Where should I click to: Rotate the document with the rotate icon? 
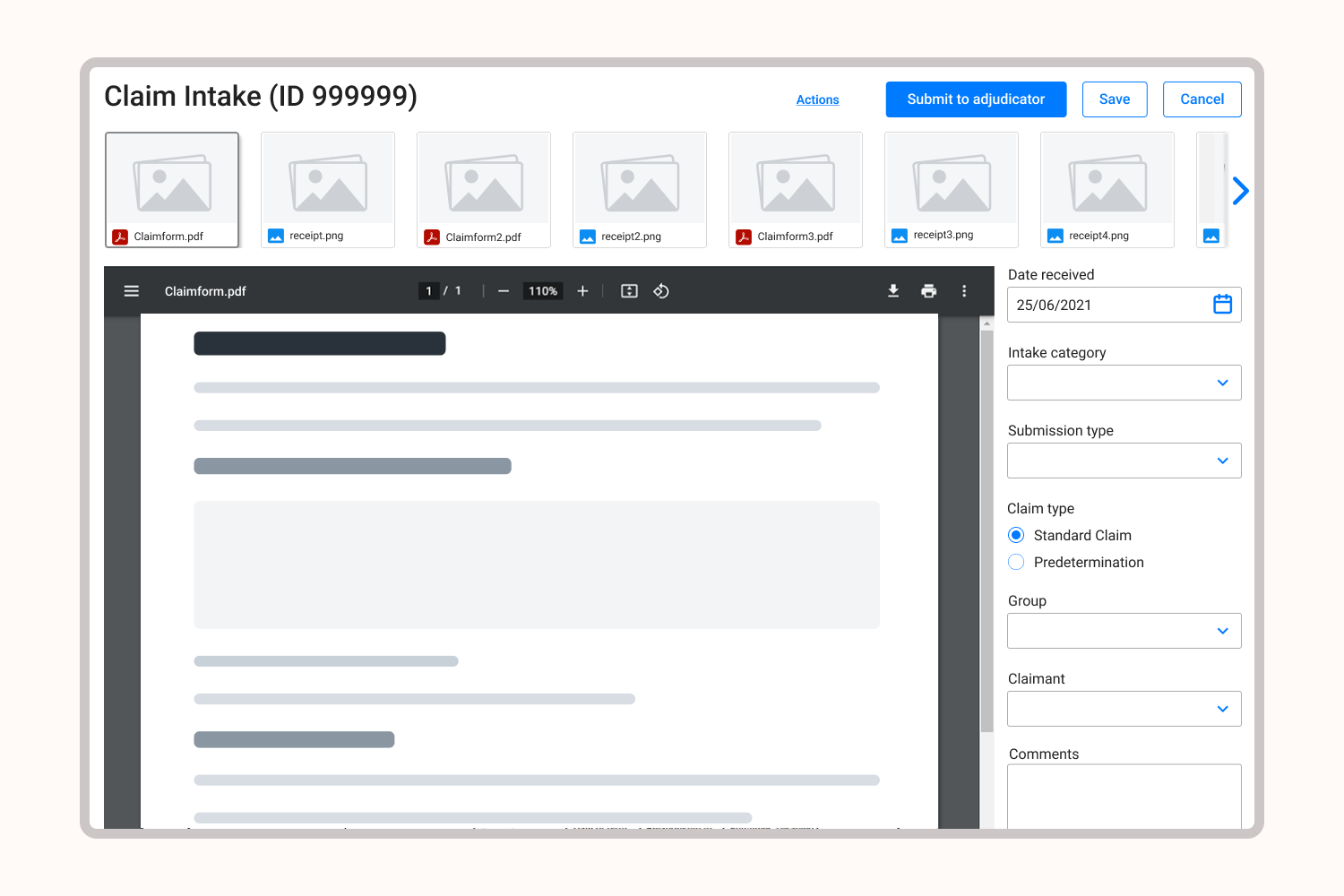click(x=661, y=291)
